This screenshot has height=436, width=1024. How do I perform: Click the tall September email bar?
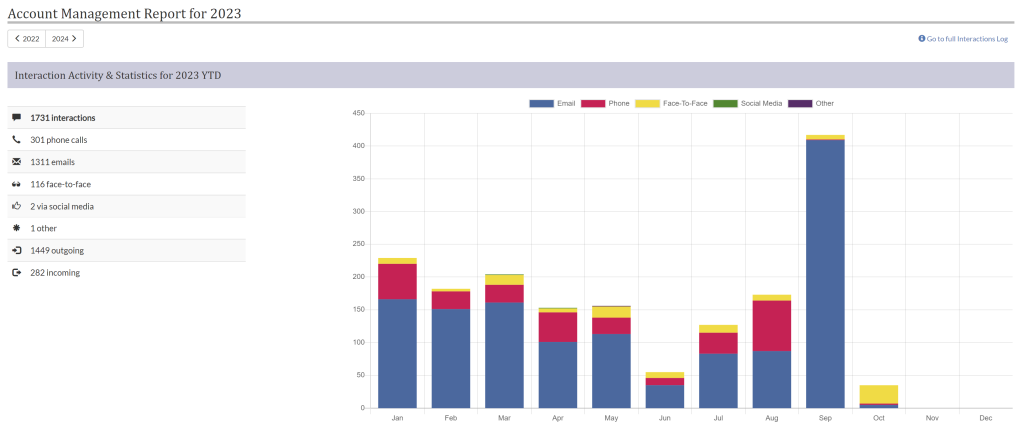click(x=825, y=273)
